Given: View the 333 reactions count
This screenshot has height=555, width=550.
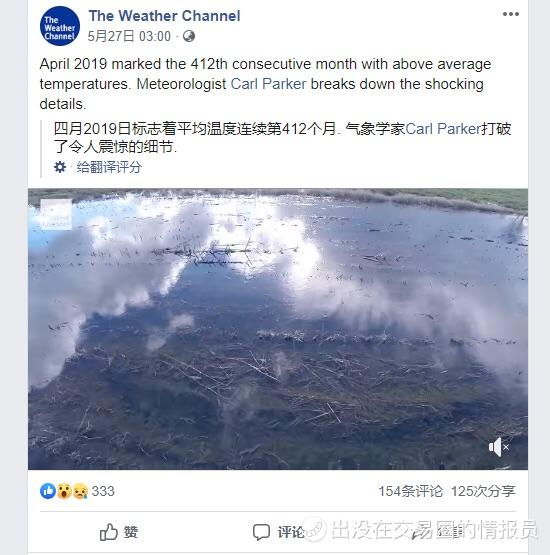Looking at the screenshot, I should (x=103, y=491).
